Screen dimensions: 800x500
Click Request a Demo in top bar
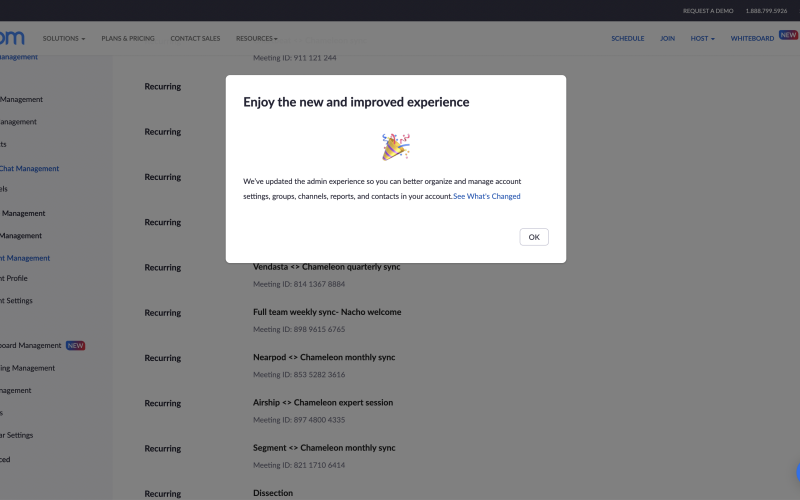[x=708, y=10]
